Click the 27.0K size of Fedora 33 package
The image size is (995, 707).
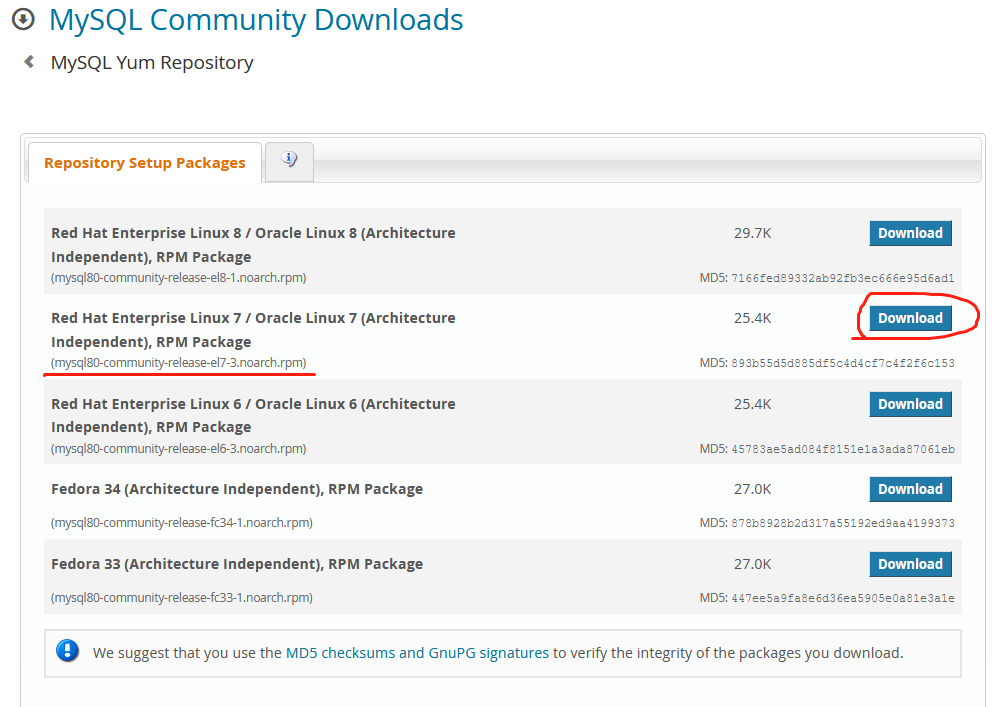tap(753, 564)
